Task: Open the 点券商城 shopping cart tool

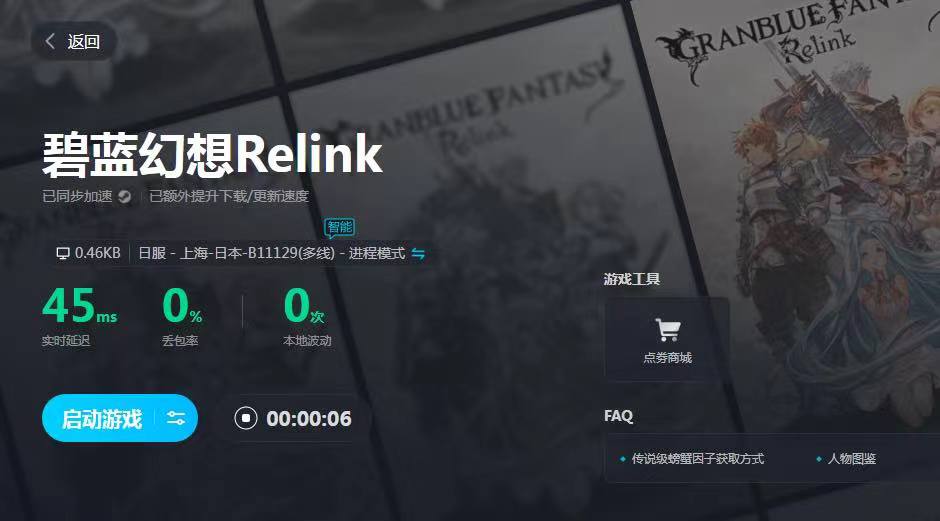Action: 667,339
